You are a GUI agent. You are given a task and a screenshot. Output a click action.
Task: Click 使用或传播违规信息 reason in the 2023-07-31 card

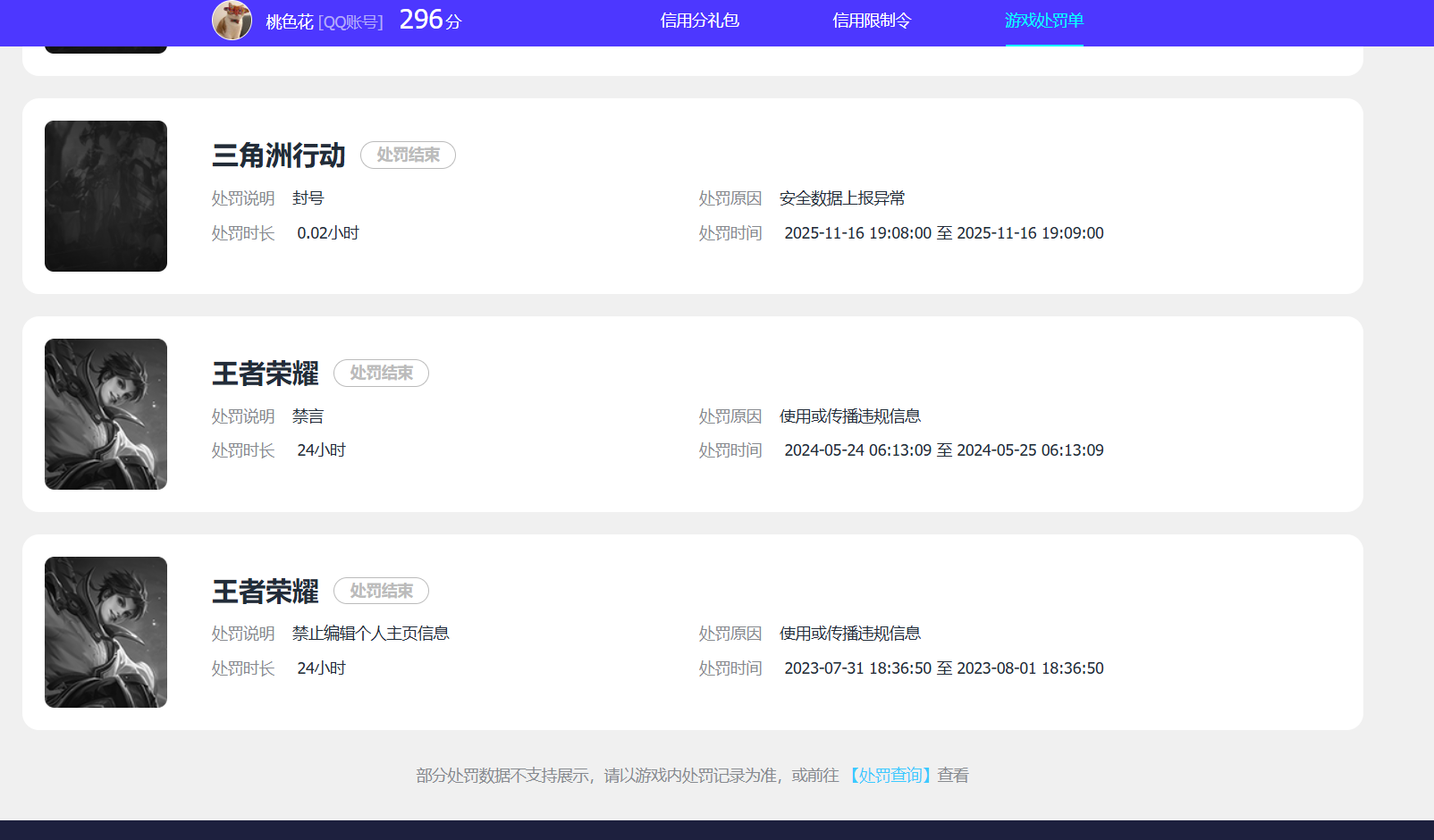pyautogui.click(x=850, y=634)
